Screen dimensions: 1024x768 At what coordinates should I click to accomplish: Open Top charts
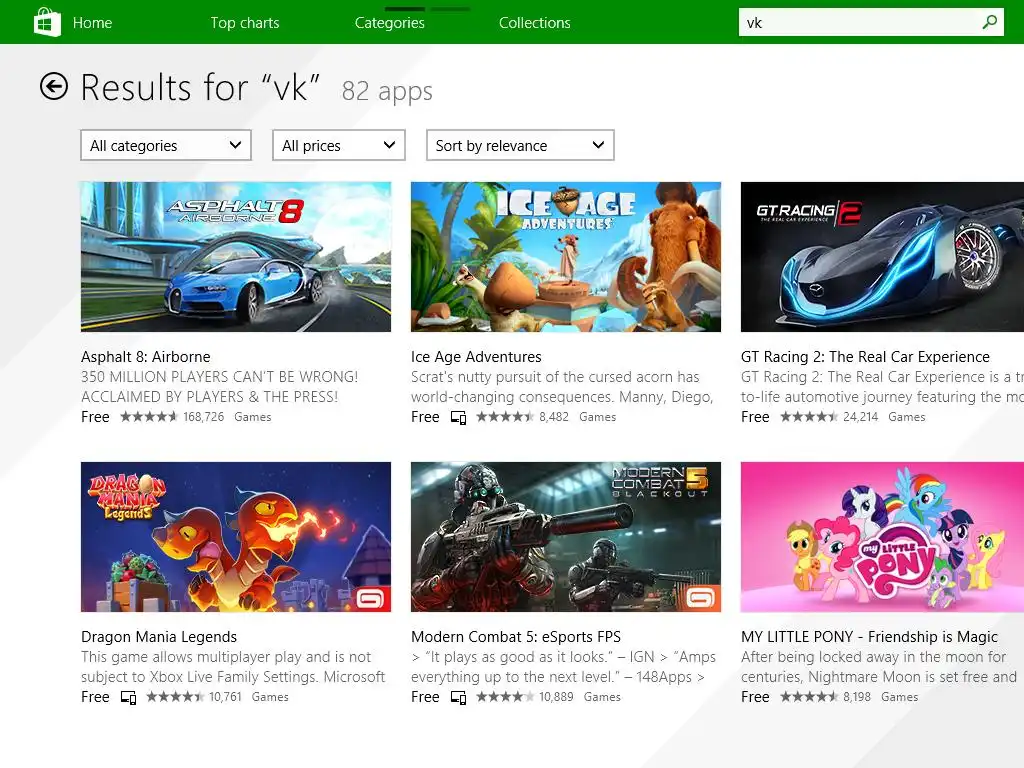coord(245,23)
